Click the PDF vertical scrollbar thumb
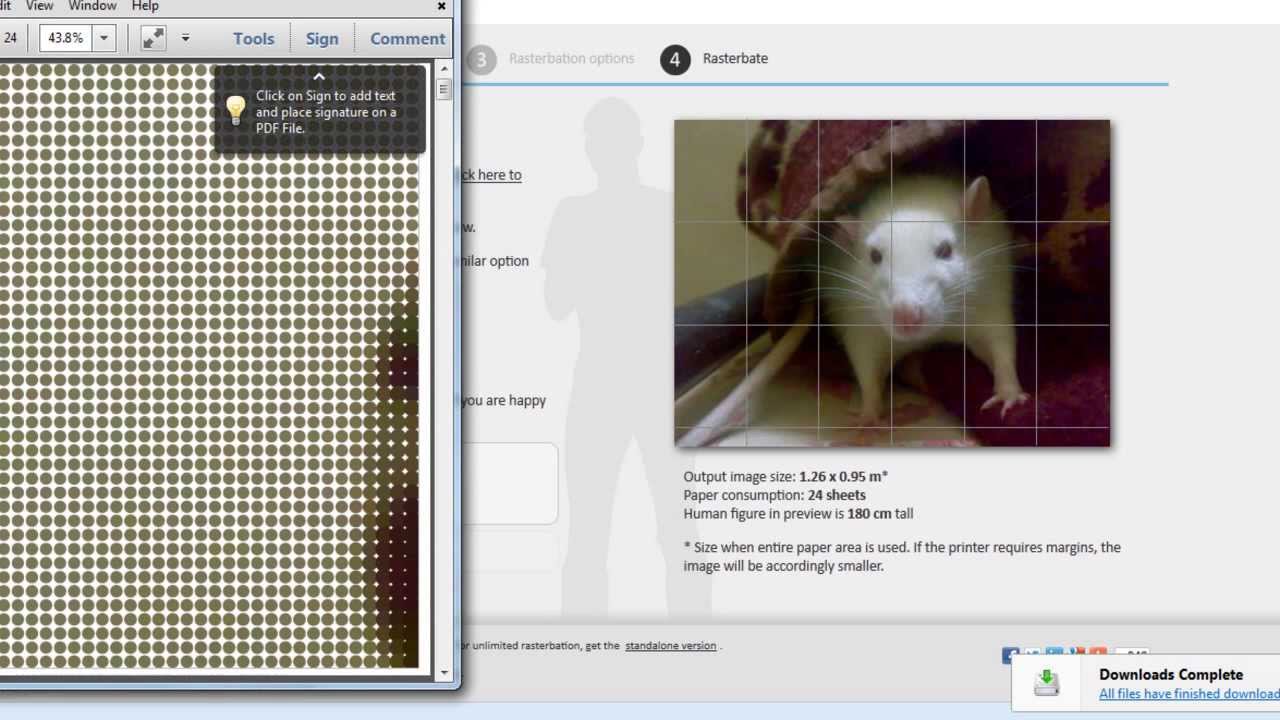The height and width of the screenshot is (720, 1280). [x=444, y=89]
